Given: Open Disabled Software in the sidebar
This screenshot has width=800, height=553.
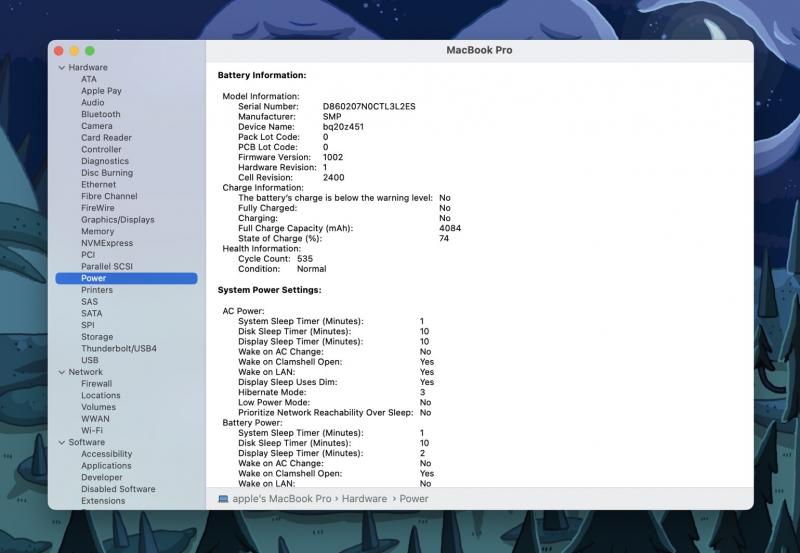Looking at the screenshot, I should 118,489.
